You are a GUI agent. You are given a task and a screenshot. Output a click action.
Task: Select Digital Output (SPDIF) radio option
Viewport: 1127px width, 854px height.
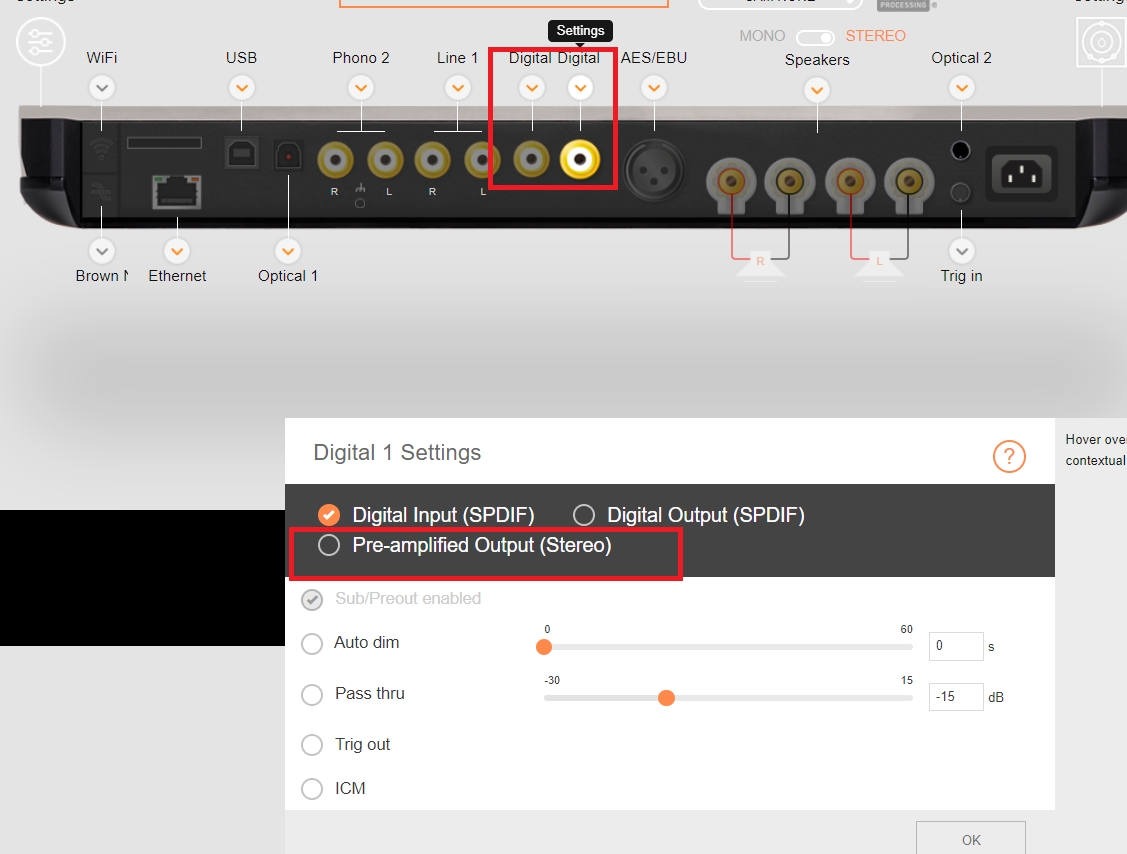pos(584,515)
